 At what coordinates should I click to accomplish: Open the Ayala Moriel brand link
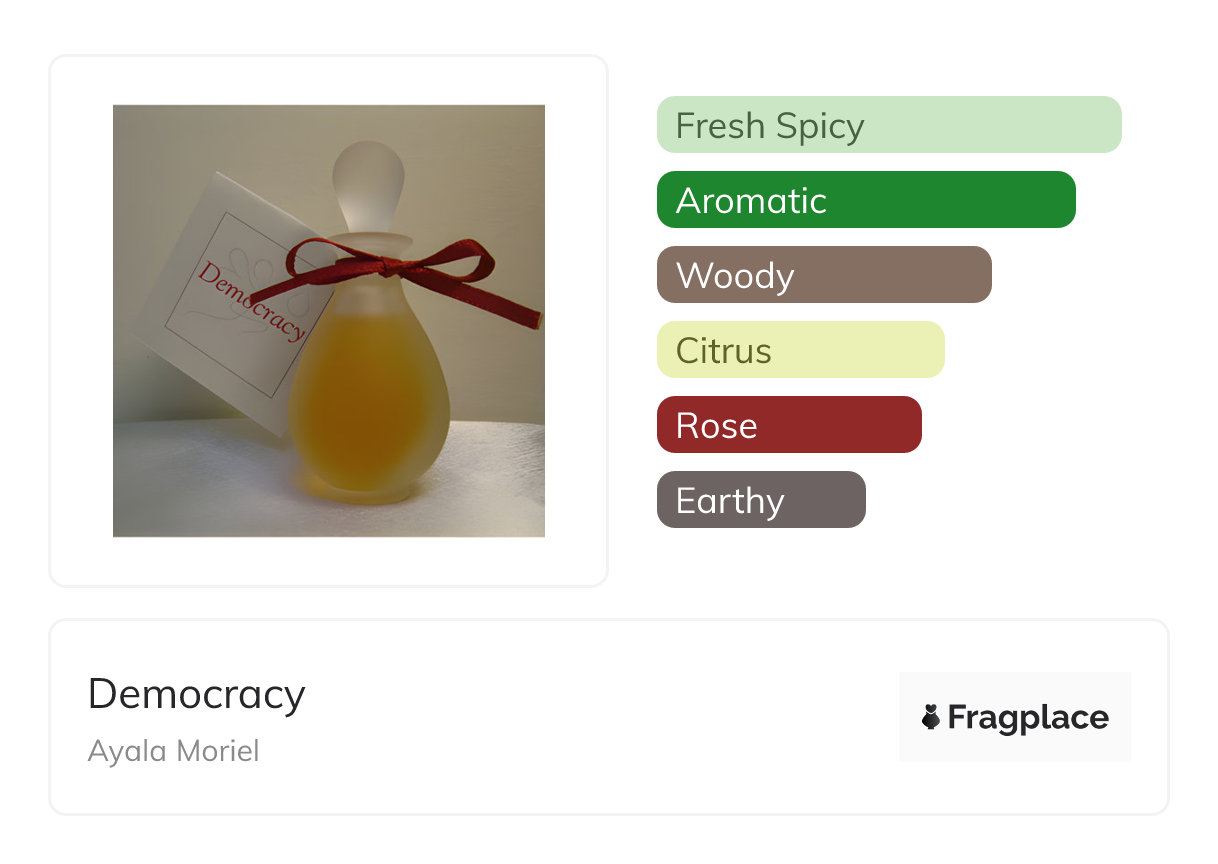pos(173,751)
